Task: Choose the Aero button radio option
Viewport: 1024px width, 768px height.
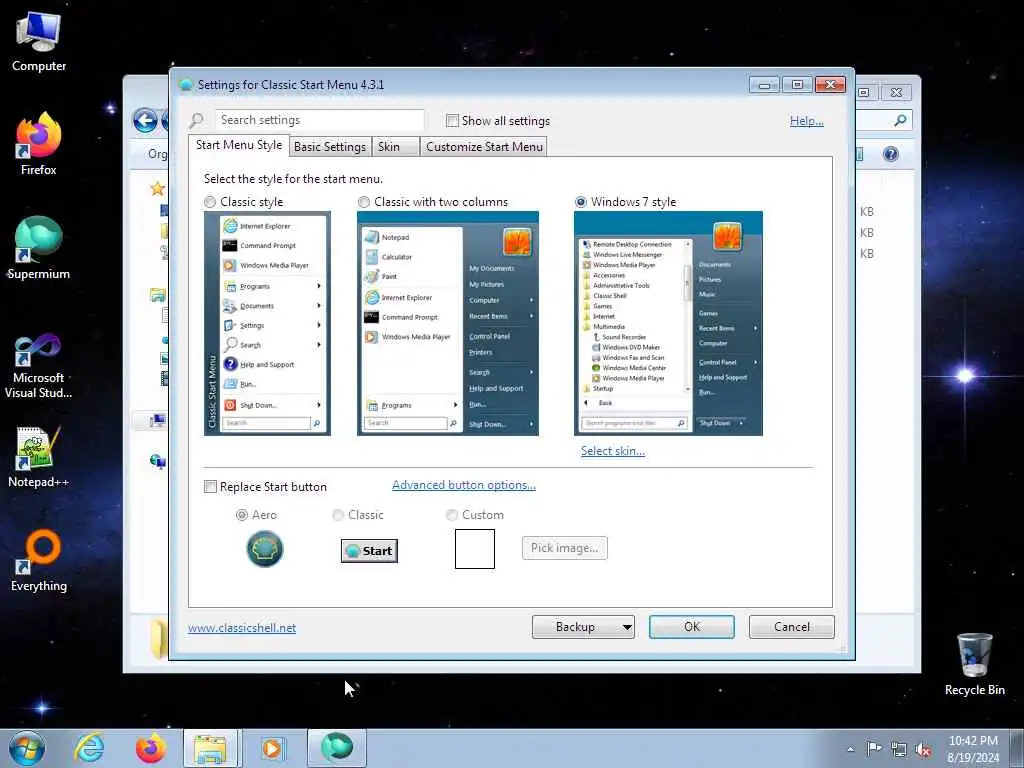Action: (x=242, y=515)
